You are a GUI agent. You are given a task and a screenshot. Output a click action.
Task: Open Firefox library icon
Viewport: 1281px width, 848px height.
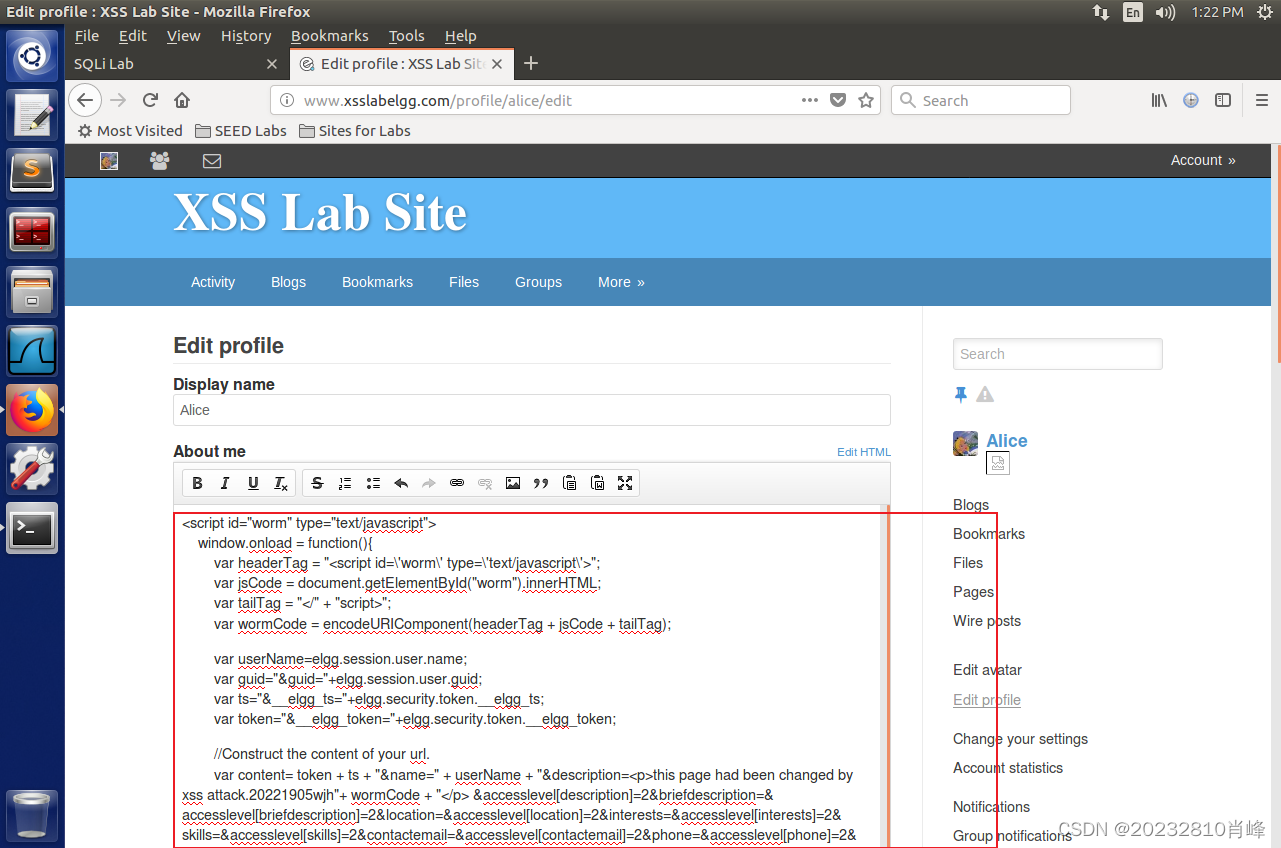1159,100
